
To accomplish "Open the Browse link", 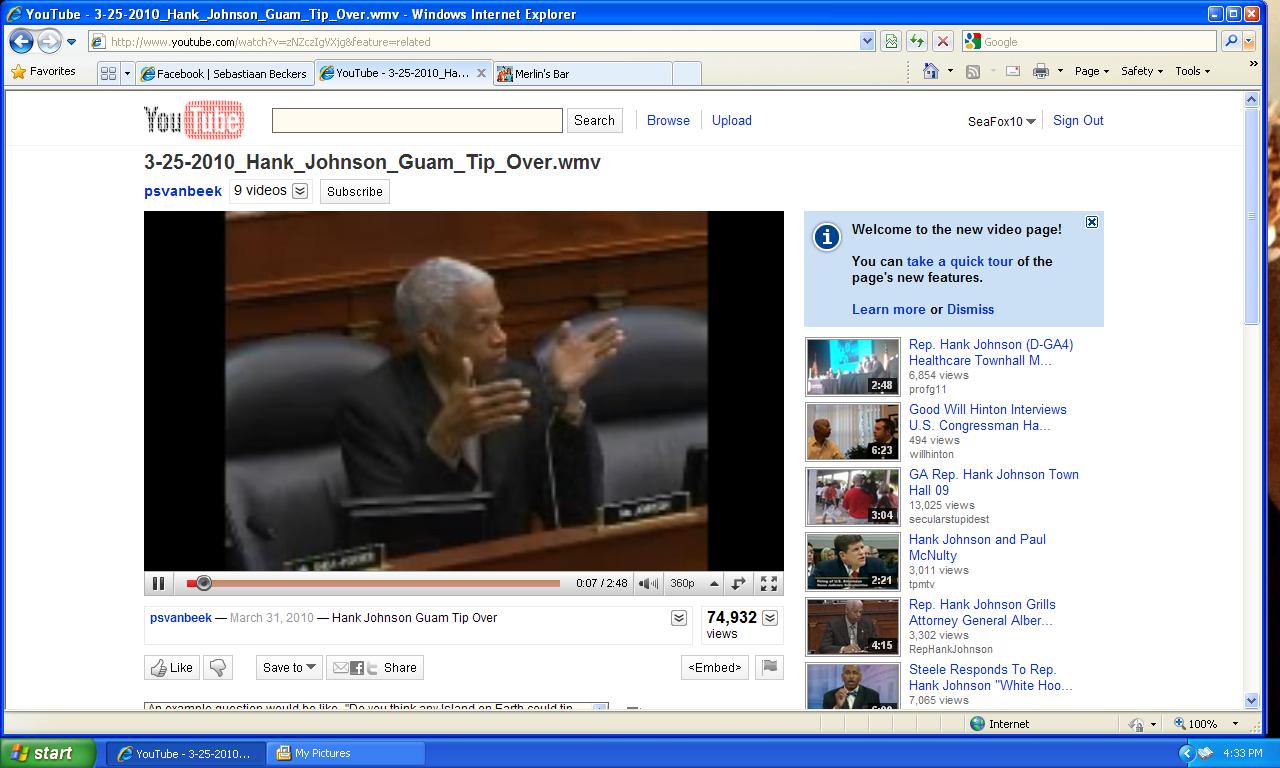I will click(668, 120).
